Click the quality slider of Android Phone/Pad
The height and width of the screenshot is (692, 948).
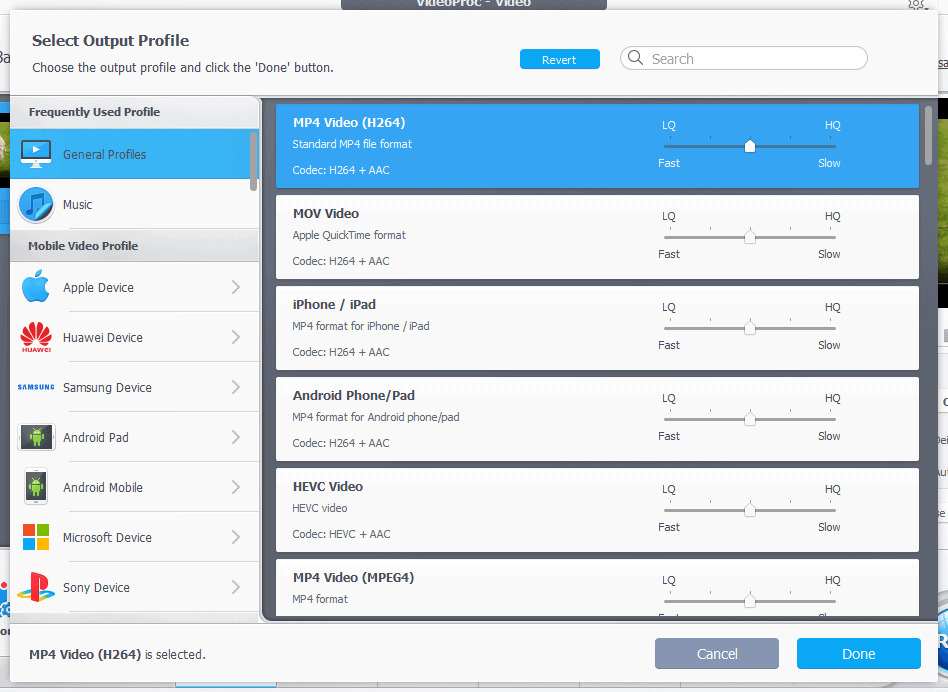(750, 419)
